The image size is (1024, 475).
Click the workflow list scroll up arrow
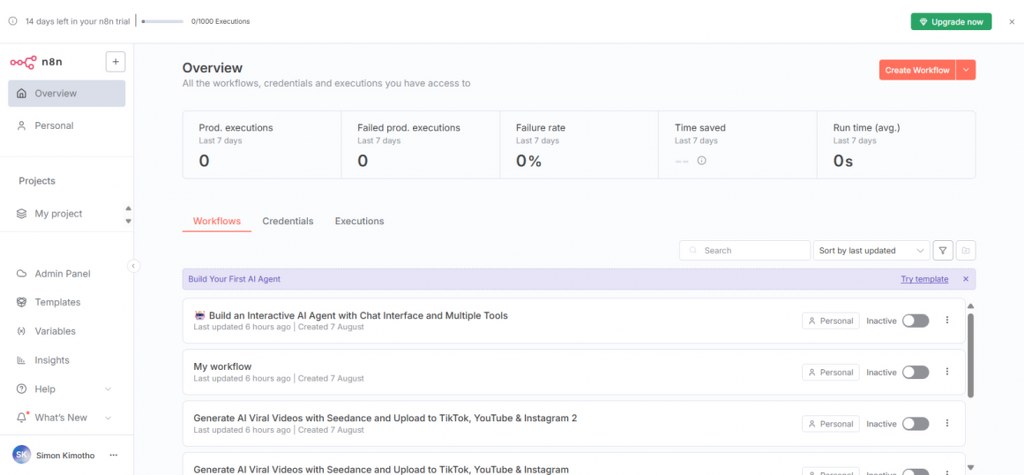point(970,306)
